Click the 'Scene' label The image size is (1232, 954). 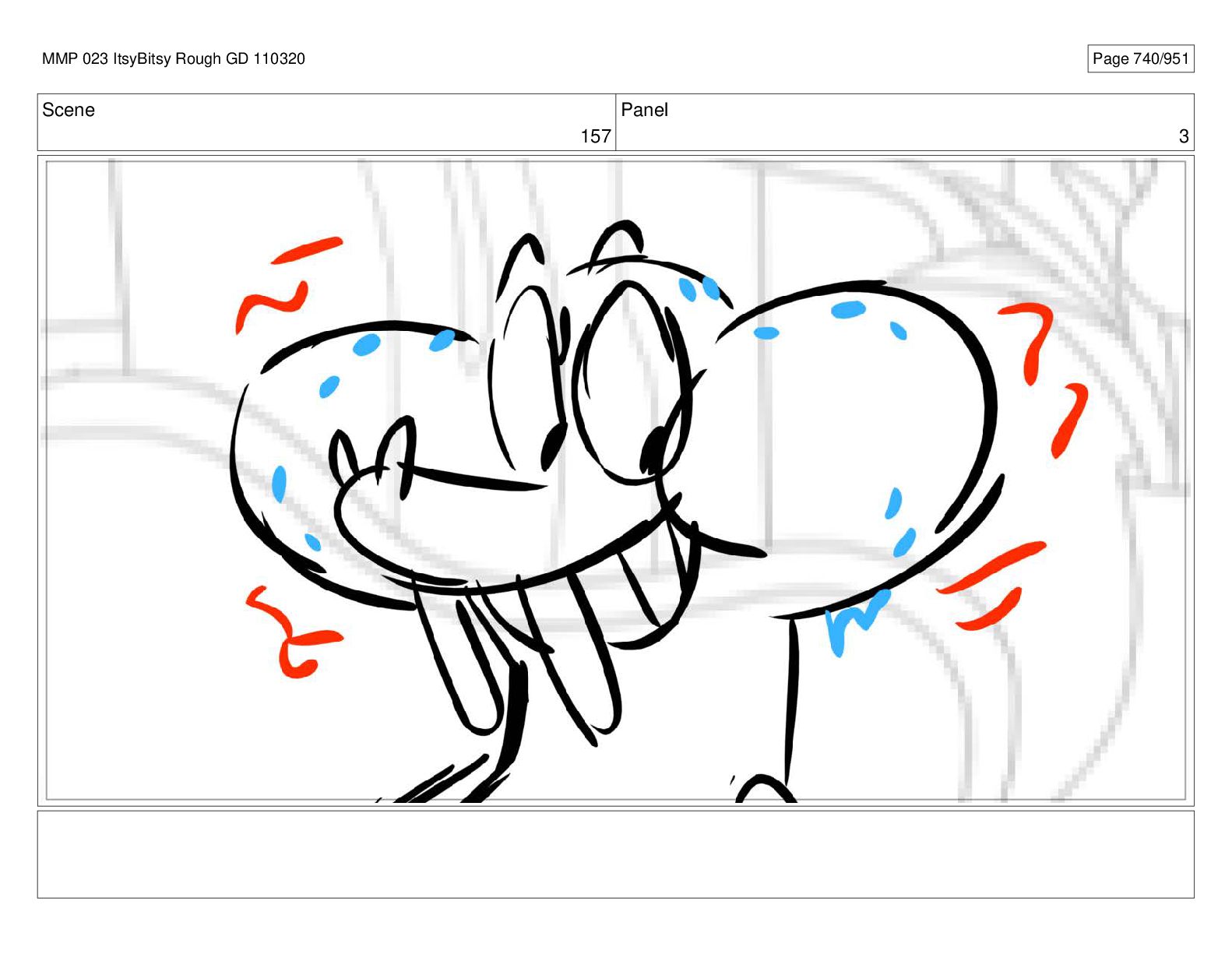[69, 110]
